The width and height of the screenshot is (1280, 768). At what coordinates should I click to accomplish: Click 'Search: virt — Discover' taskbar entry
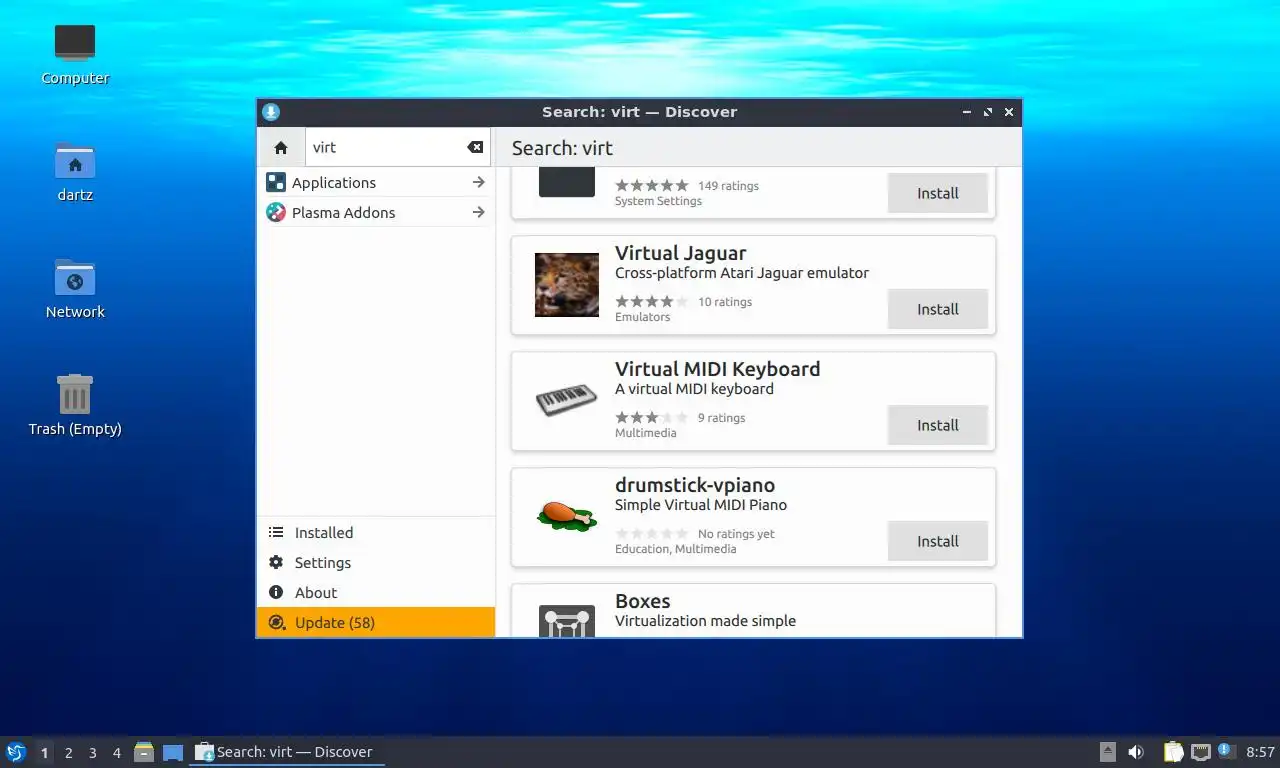[287, 752]
